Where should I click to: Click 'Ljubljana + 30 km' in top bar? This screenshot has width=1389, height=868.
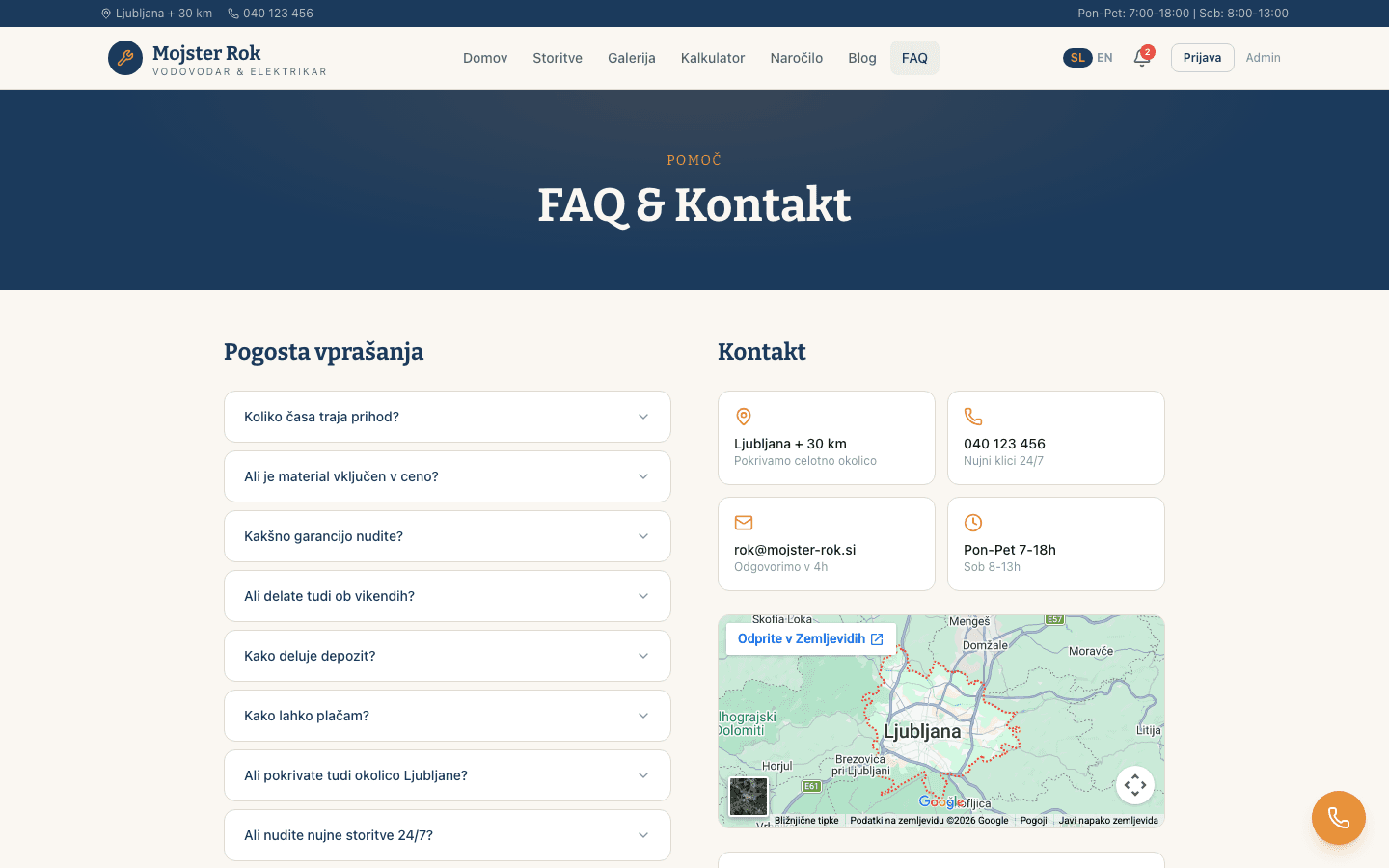pos(164,14)
